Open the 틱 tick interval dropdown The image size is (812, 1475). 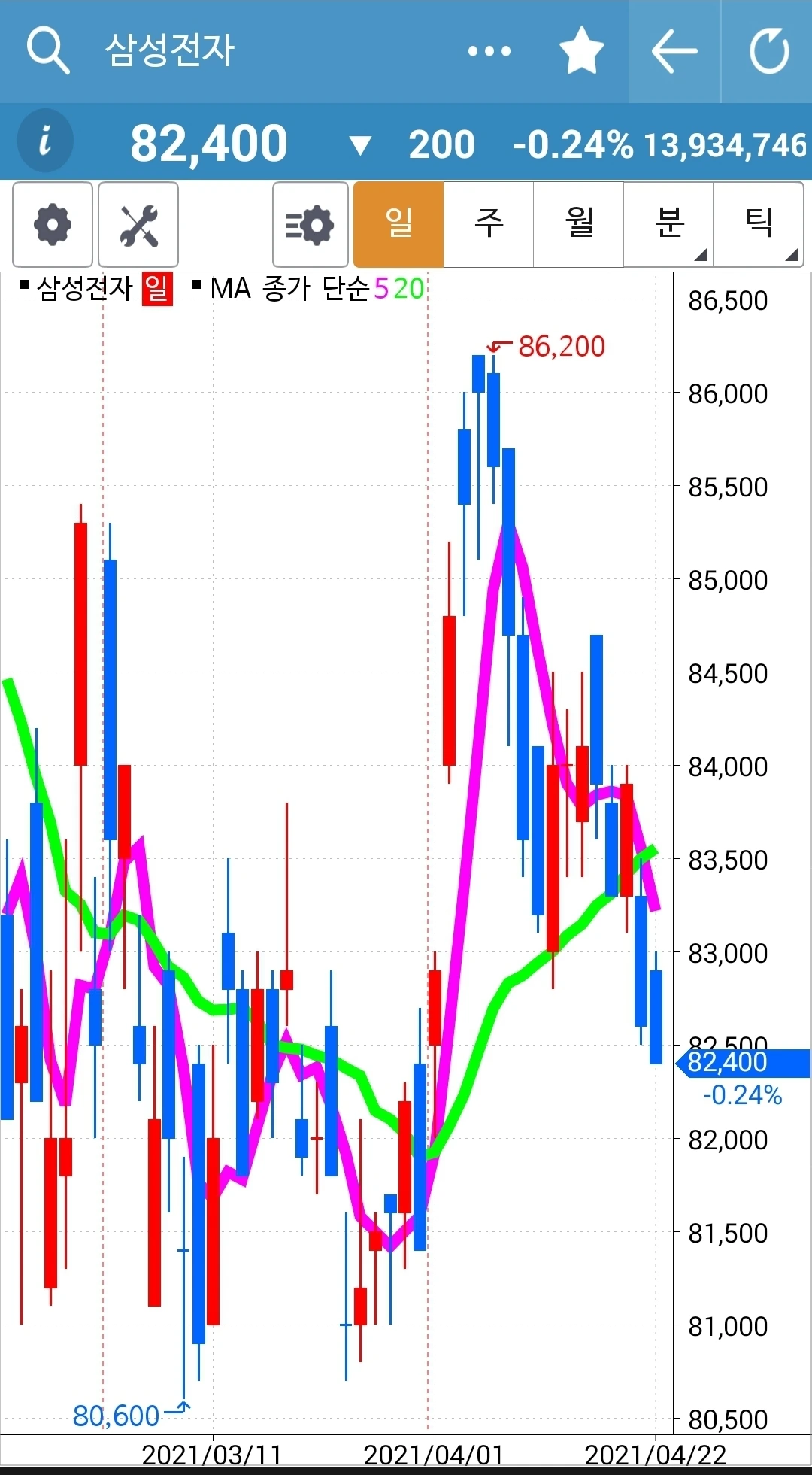(759, 224)
